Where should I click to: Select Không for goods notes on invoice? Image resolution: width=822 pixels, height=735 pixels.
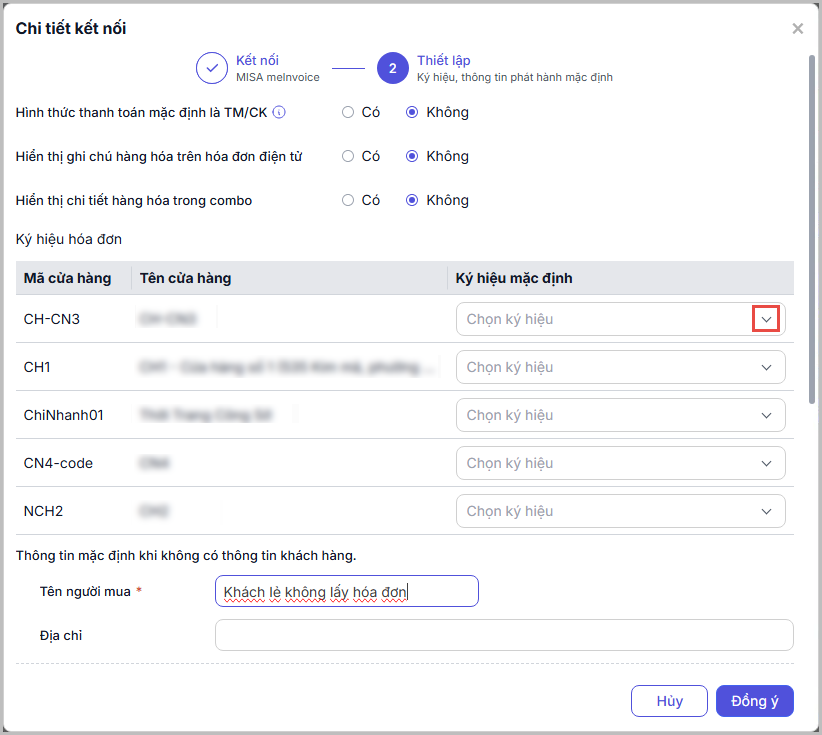tap(412, 156)
